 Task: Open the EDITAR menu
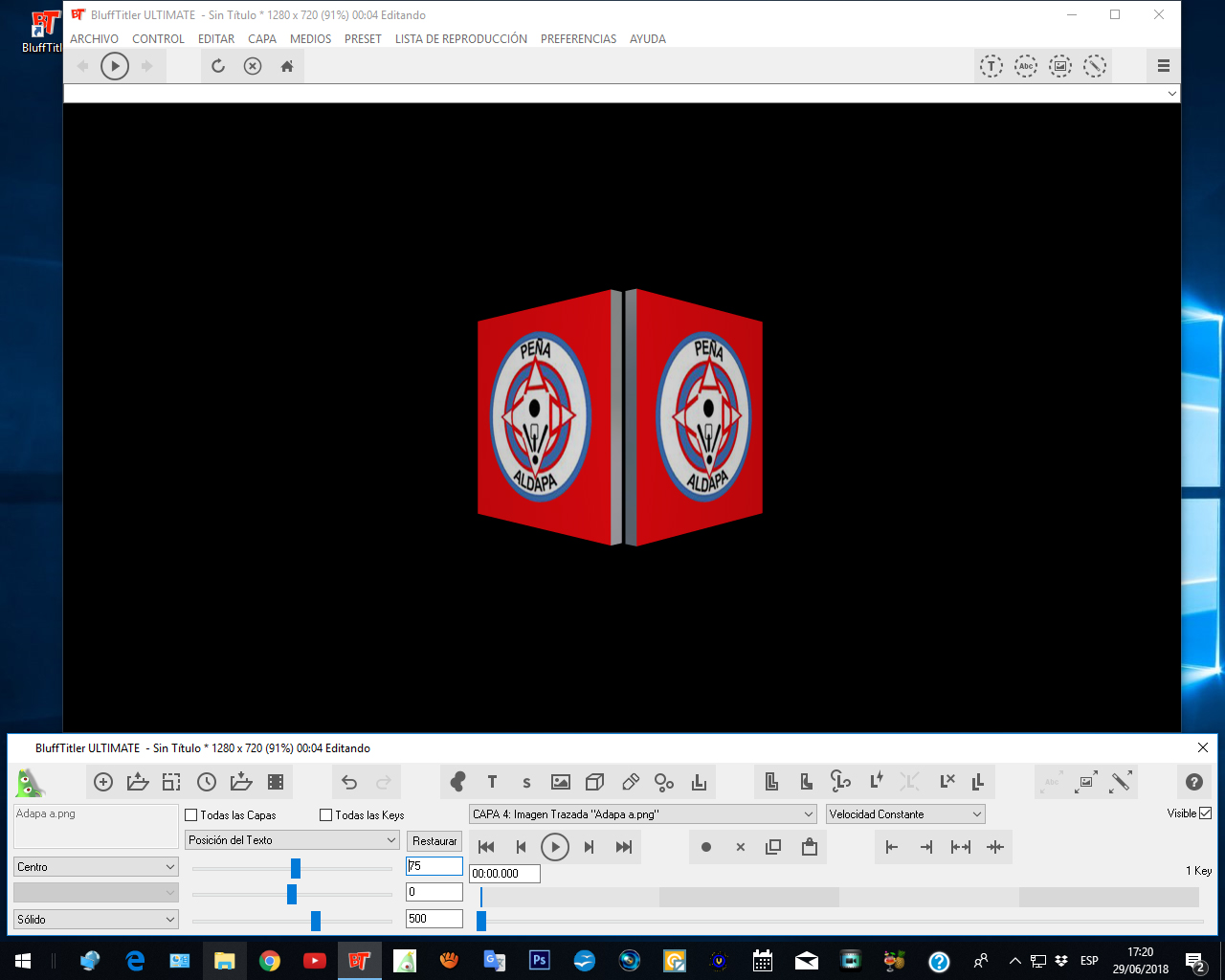click(x=216, y=39)
